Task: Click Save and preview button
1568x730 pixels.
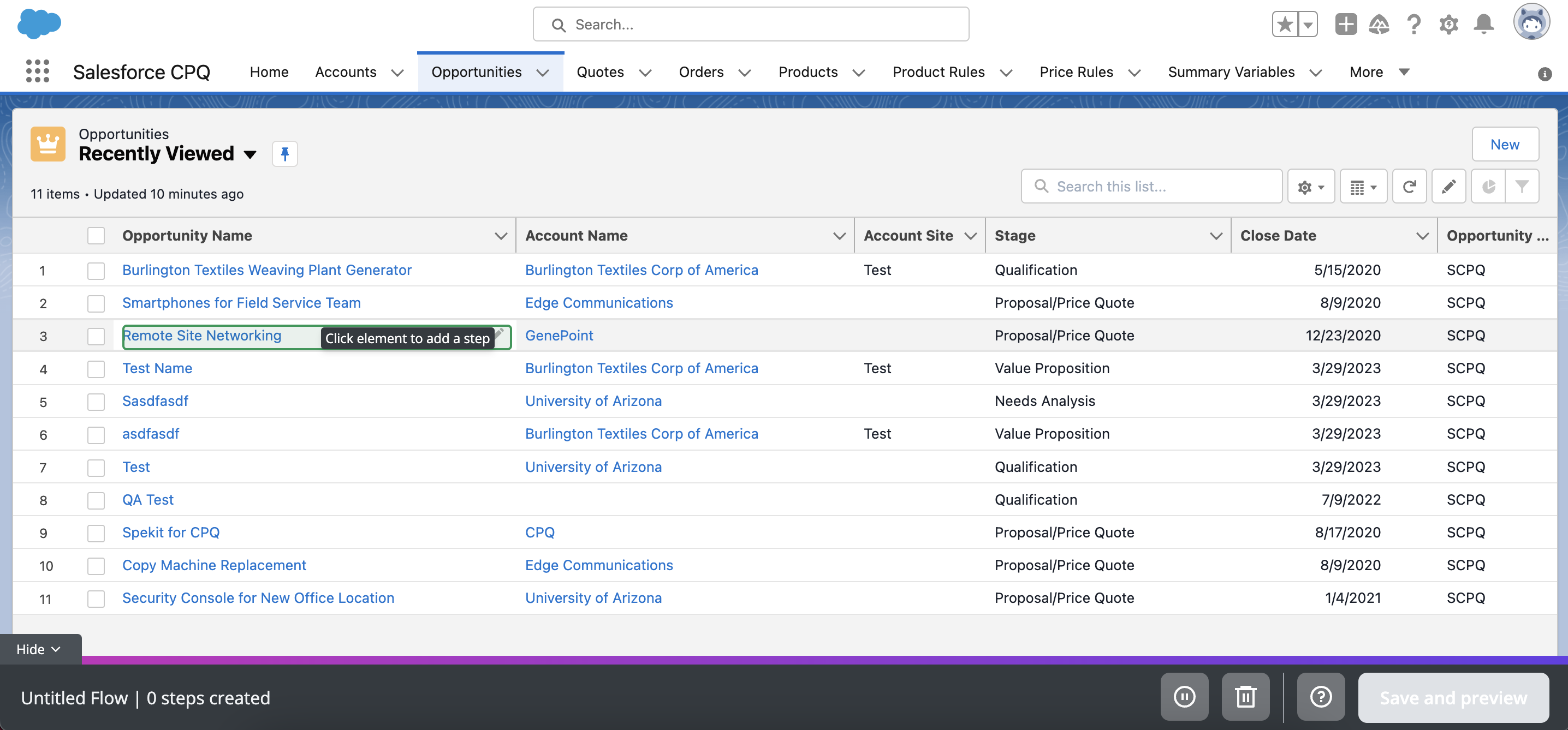Action: [x=1453, y=697]
